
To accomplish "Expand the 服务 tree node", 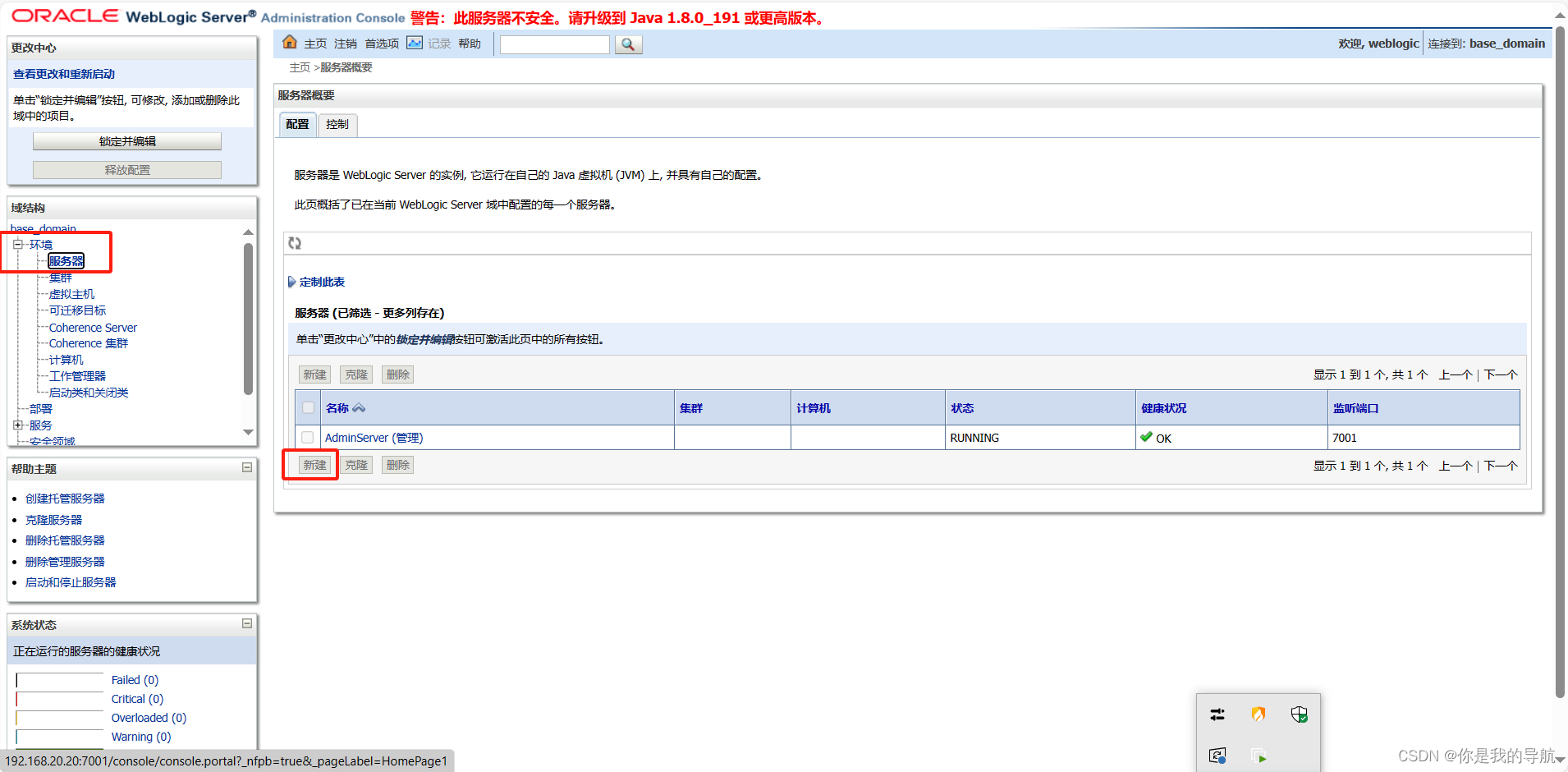I will pyautogui.click(x=18, y=425).
